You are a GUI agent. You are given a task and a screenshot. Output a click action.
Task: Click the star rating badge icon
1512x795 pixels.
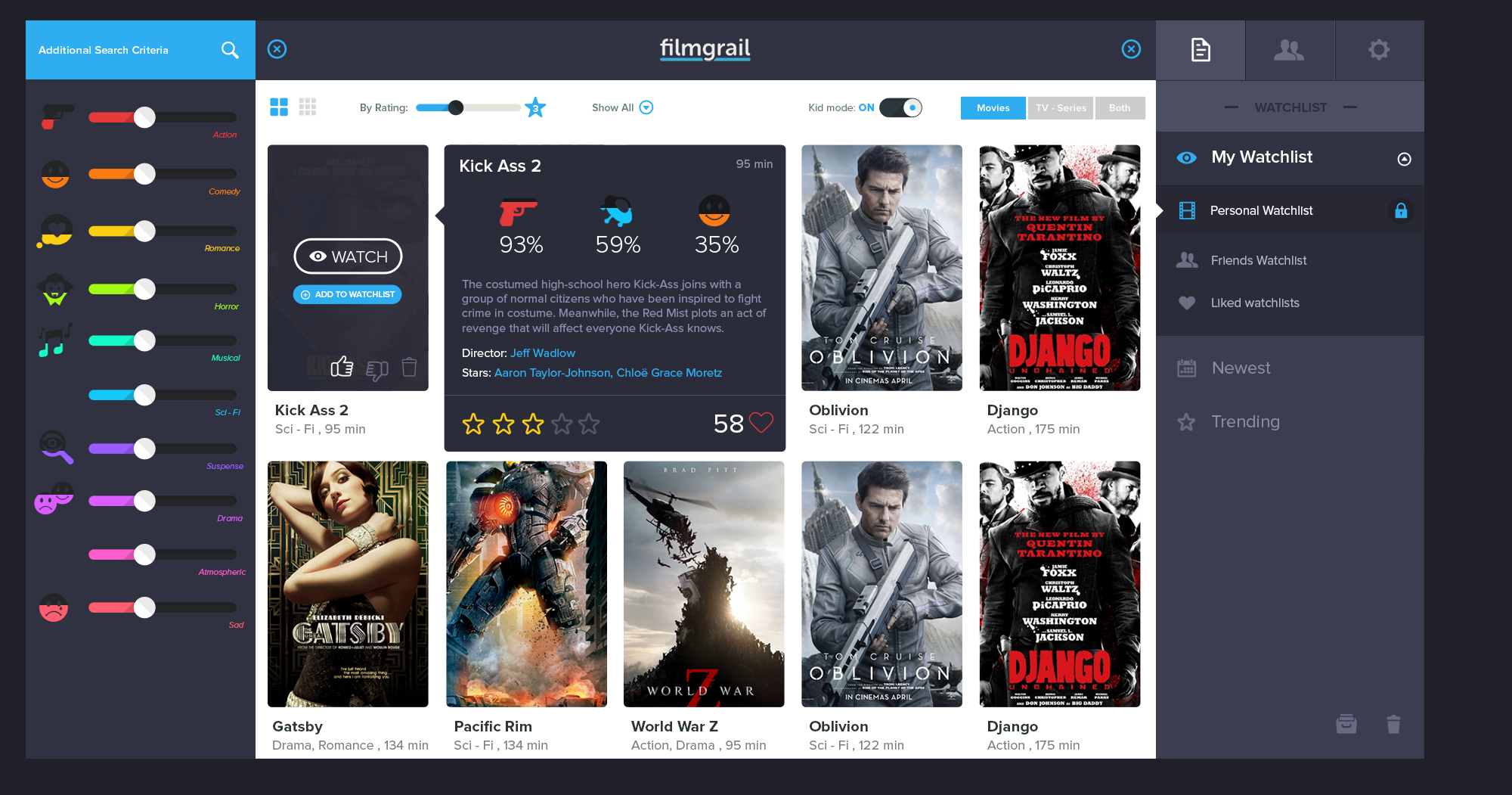pos(535,107)
